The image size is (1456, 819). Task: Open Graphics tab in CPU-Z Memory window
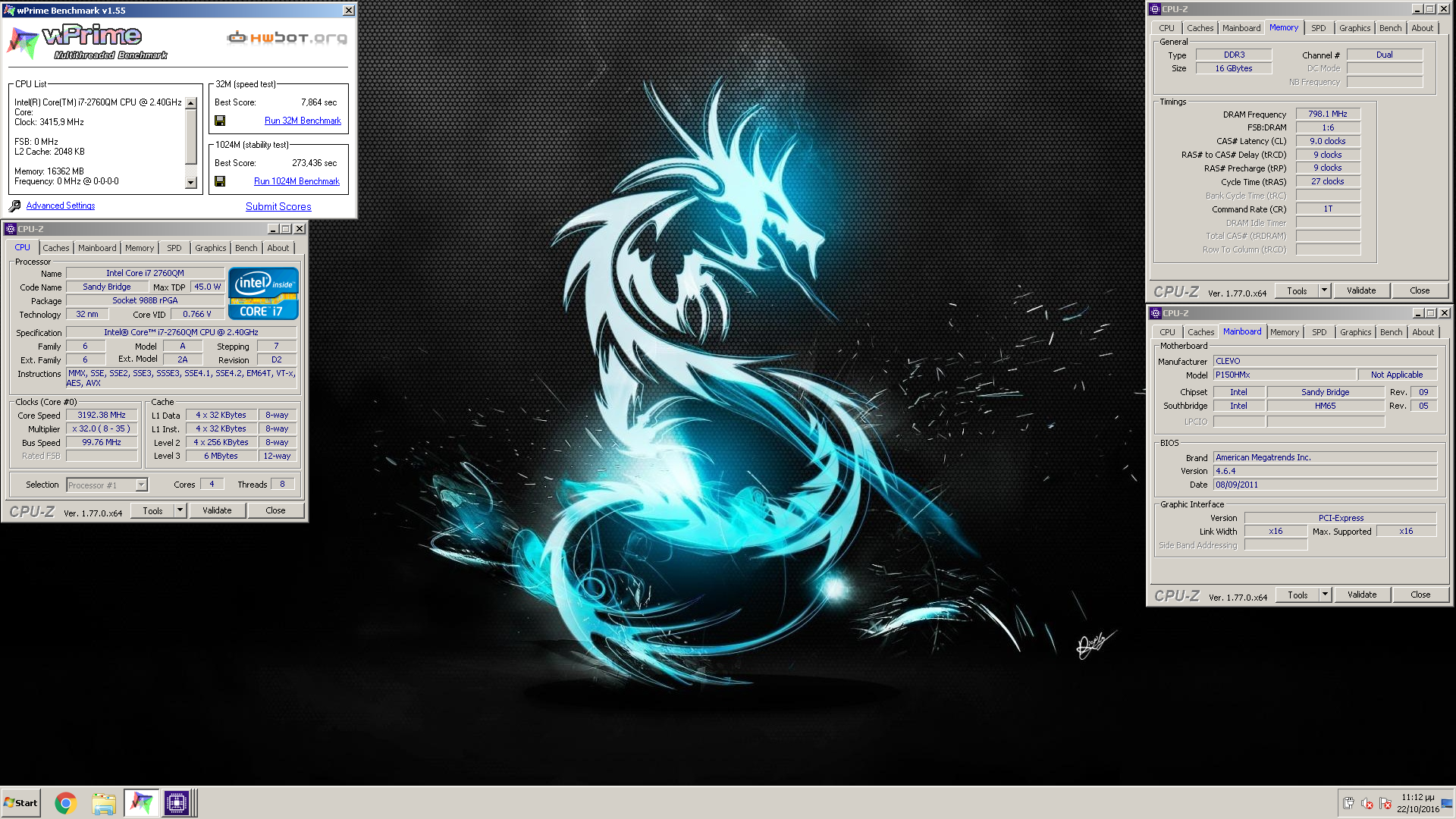coord(1354,28)
